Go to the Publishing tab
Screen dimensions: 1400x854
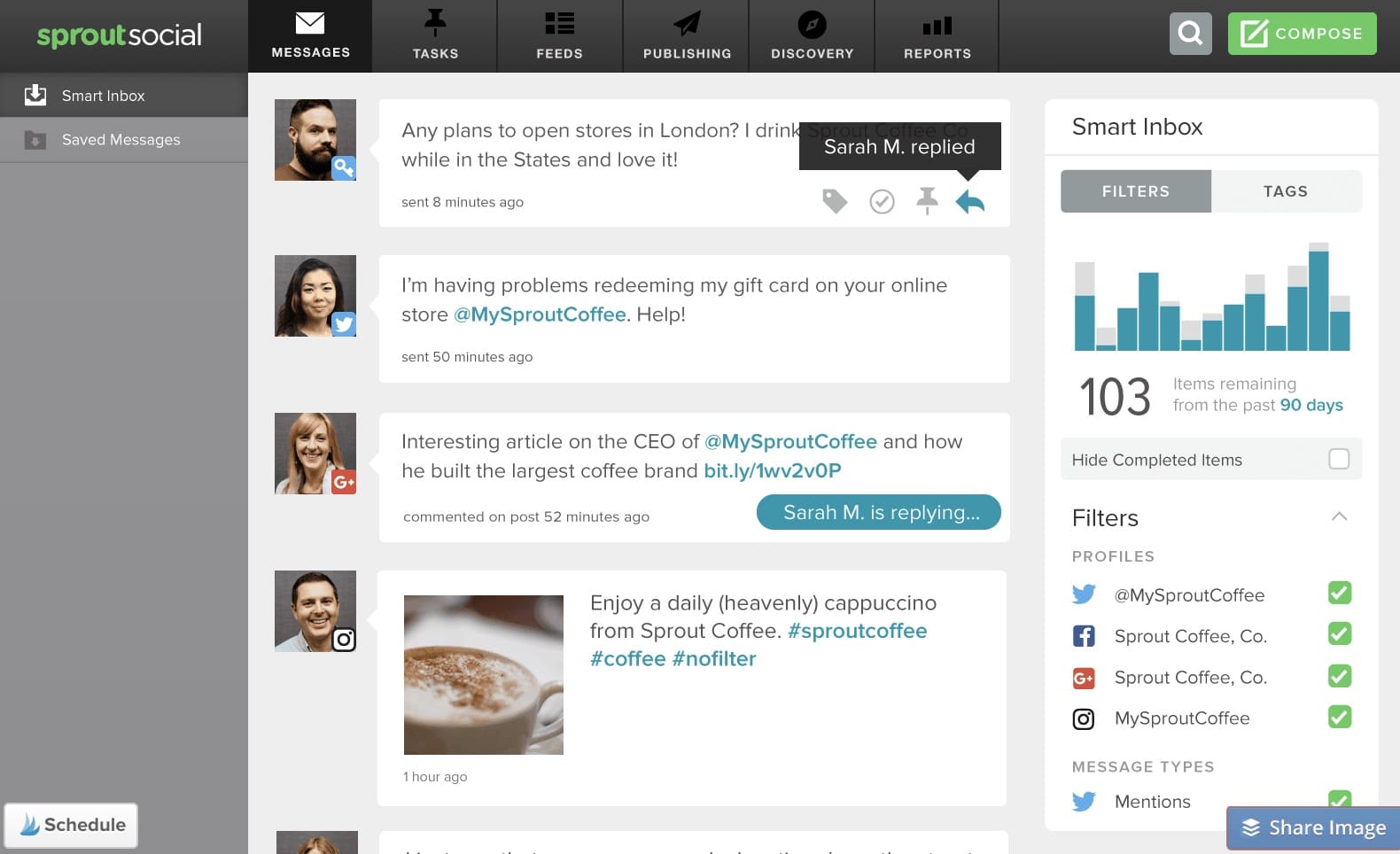click(x=687, y=36)
